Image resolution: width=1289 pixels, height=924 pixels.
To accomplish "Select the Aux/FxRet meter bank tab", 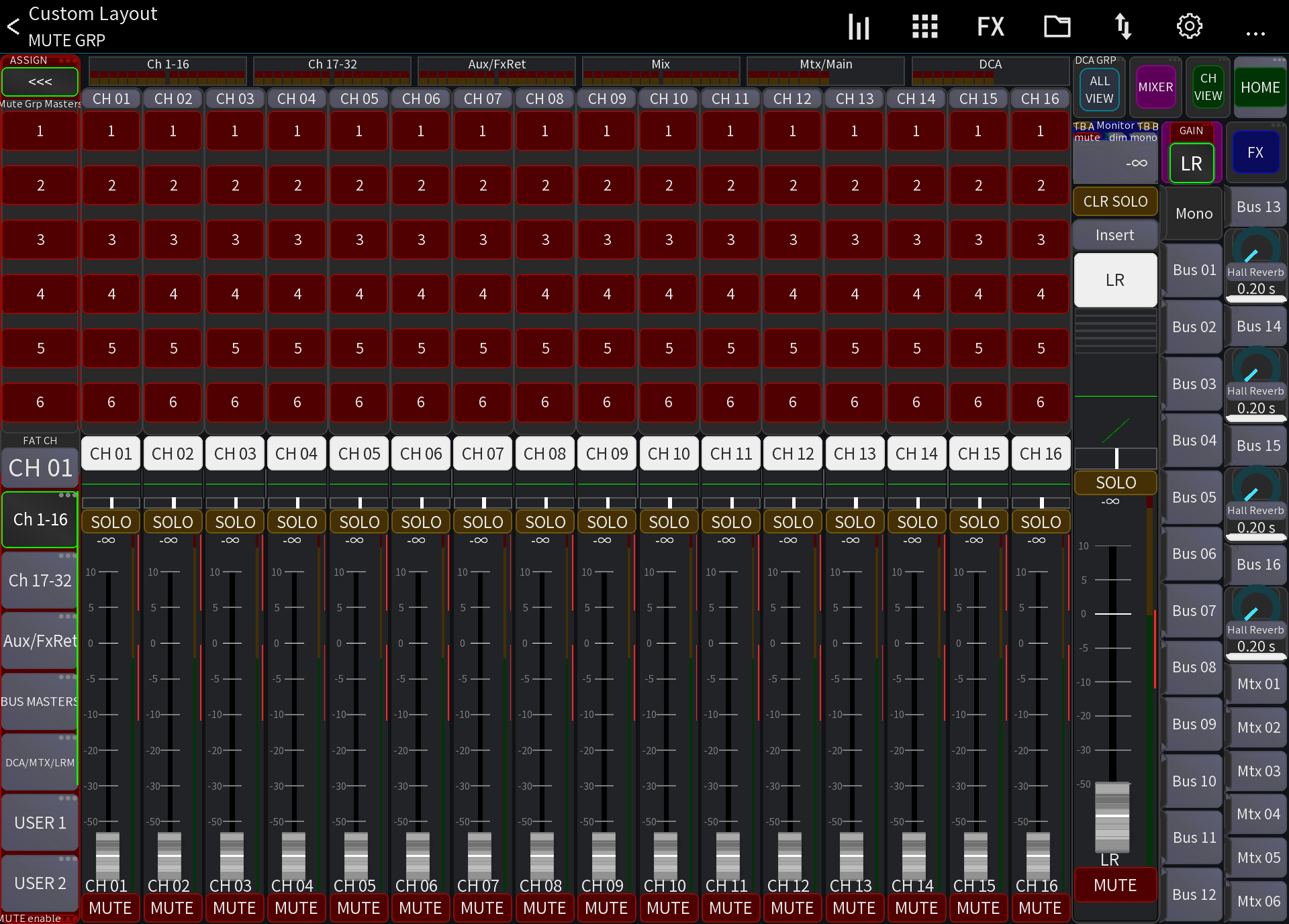I will pos(497,70).
